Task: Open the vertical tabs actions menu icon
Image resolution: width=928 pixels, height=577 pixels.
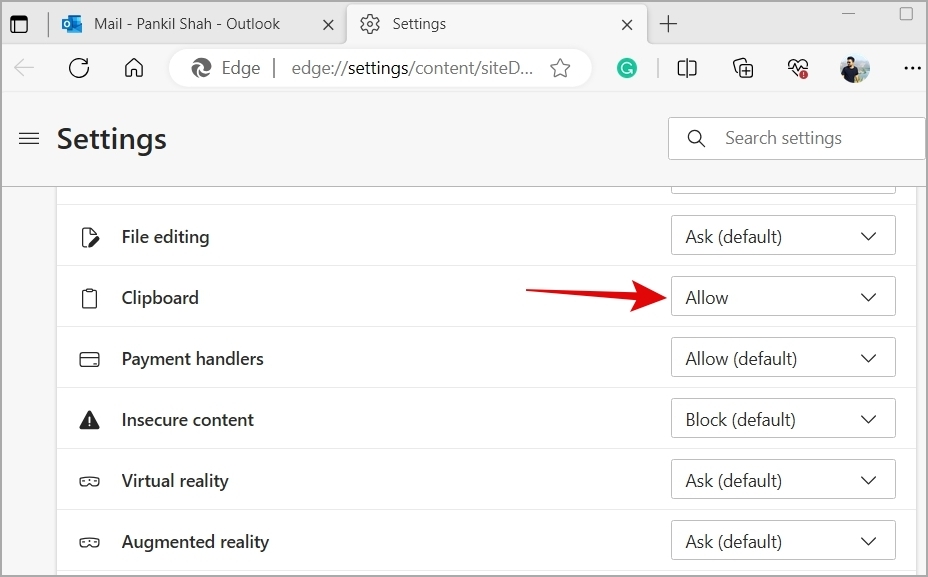Action: [19, 24]
